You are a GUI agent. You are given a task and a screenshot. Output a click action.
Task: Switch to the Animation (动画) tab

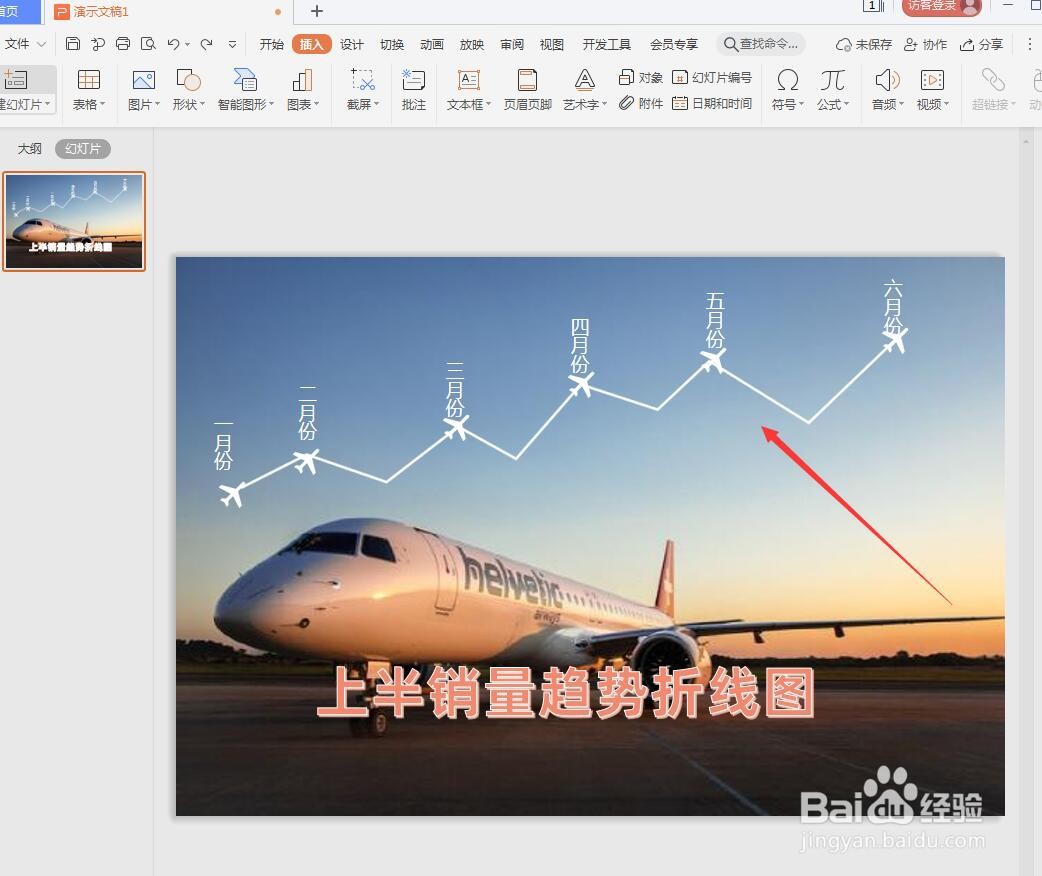pos(431,45)
